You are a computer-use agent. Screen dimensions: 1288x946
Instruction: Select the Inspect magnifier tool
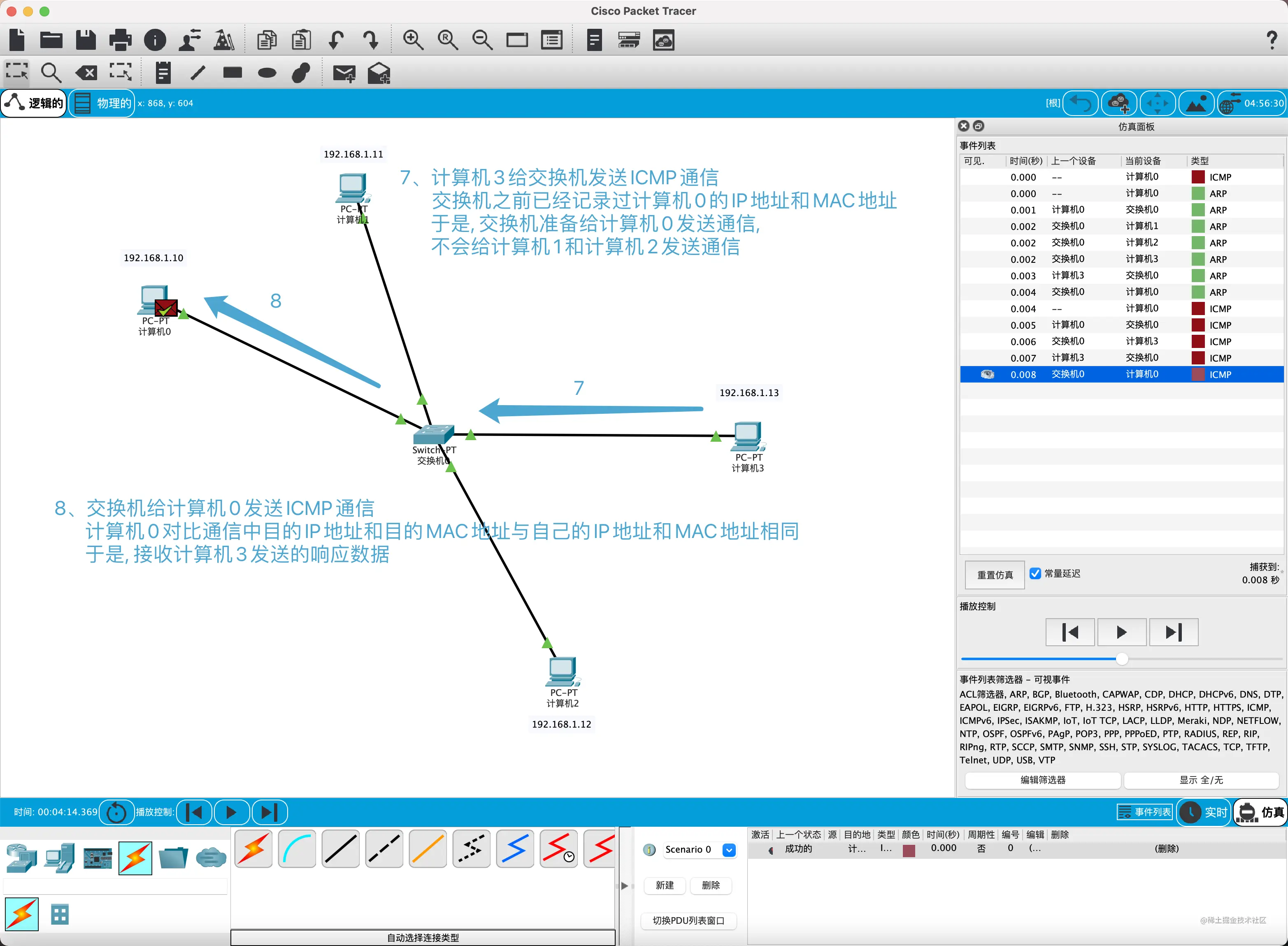pos(51,73)
